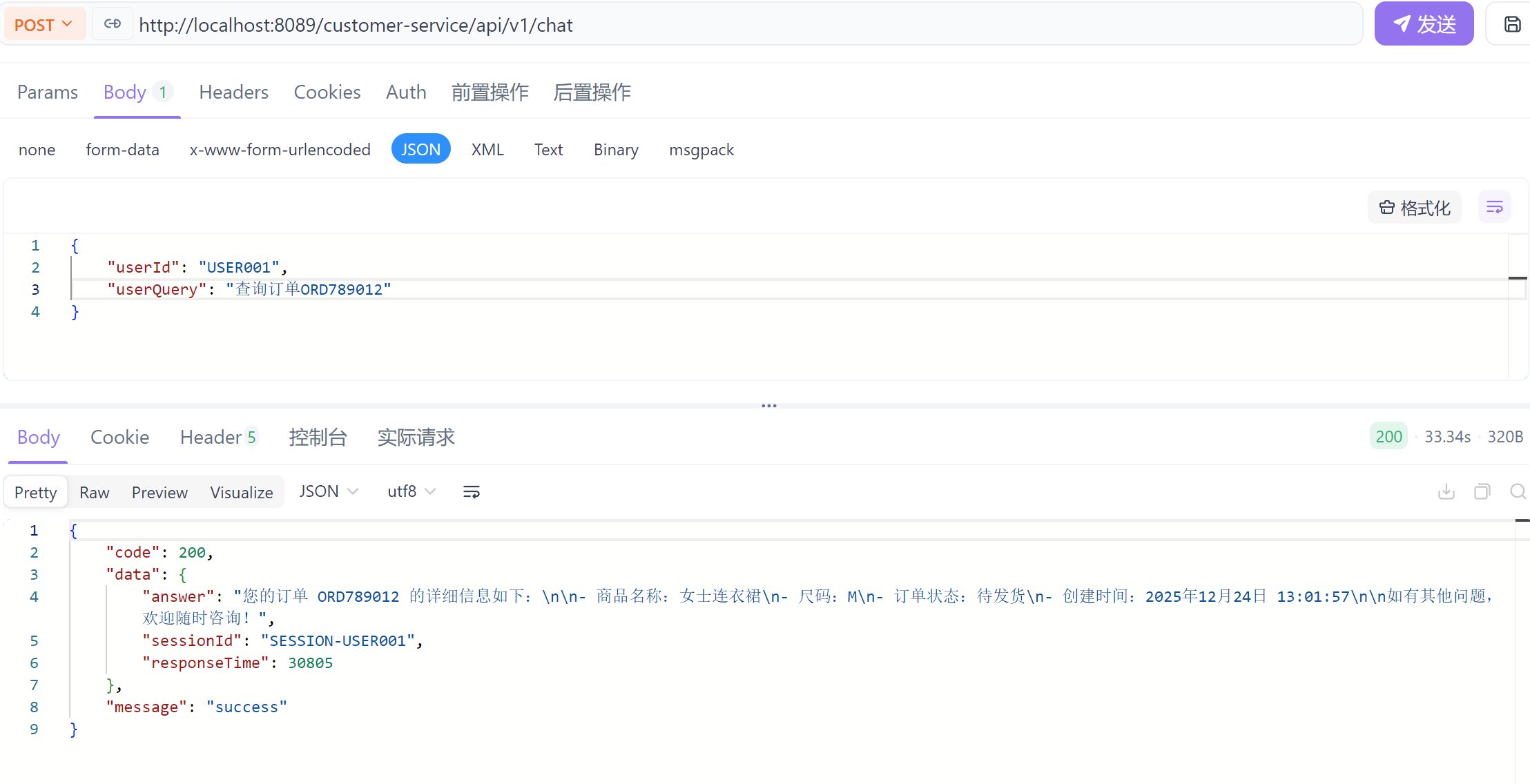The image size is (1530, 784).
Task: Switch to the Headers request tab
Action: 233,92
